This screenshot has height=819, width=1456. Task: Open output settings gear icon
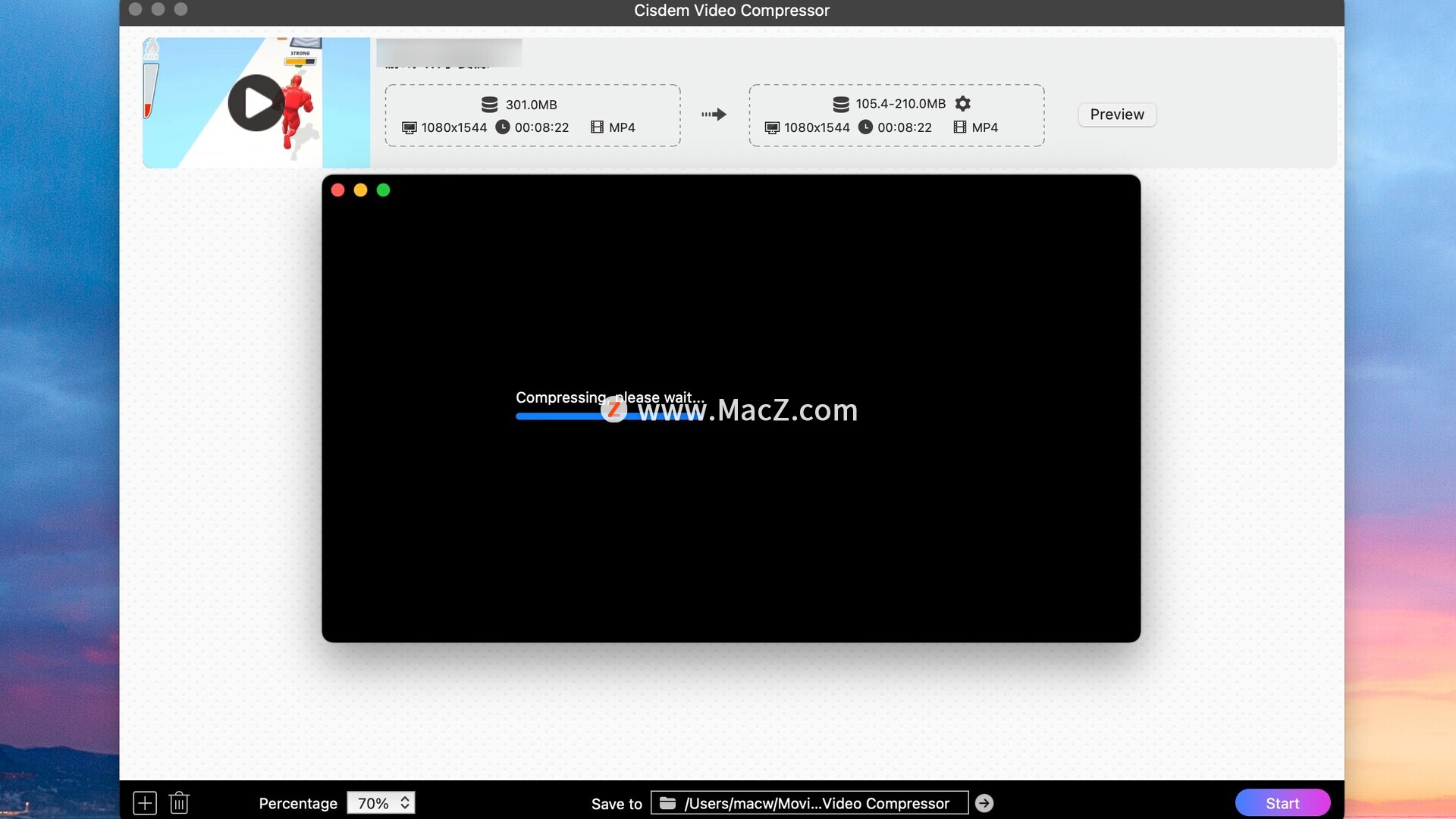(x=962, y=103)
